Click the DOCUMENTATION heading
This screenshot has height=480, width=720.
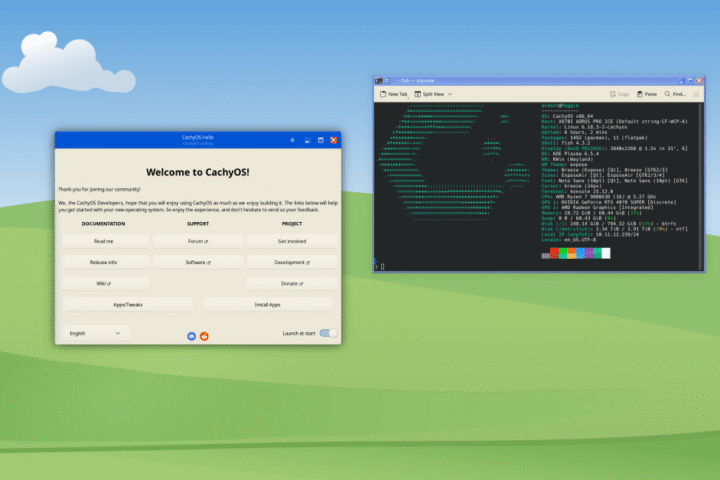103,224
